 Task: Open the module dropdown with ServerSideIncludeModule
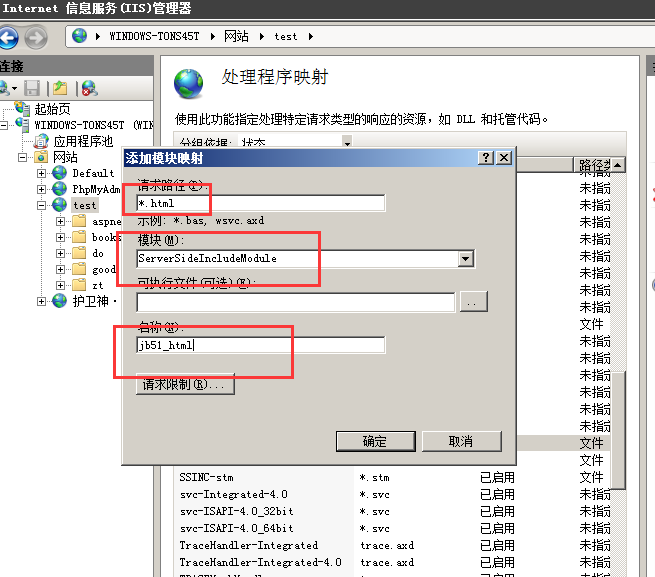coord(465,259)
